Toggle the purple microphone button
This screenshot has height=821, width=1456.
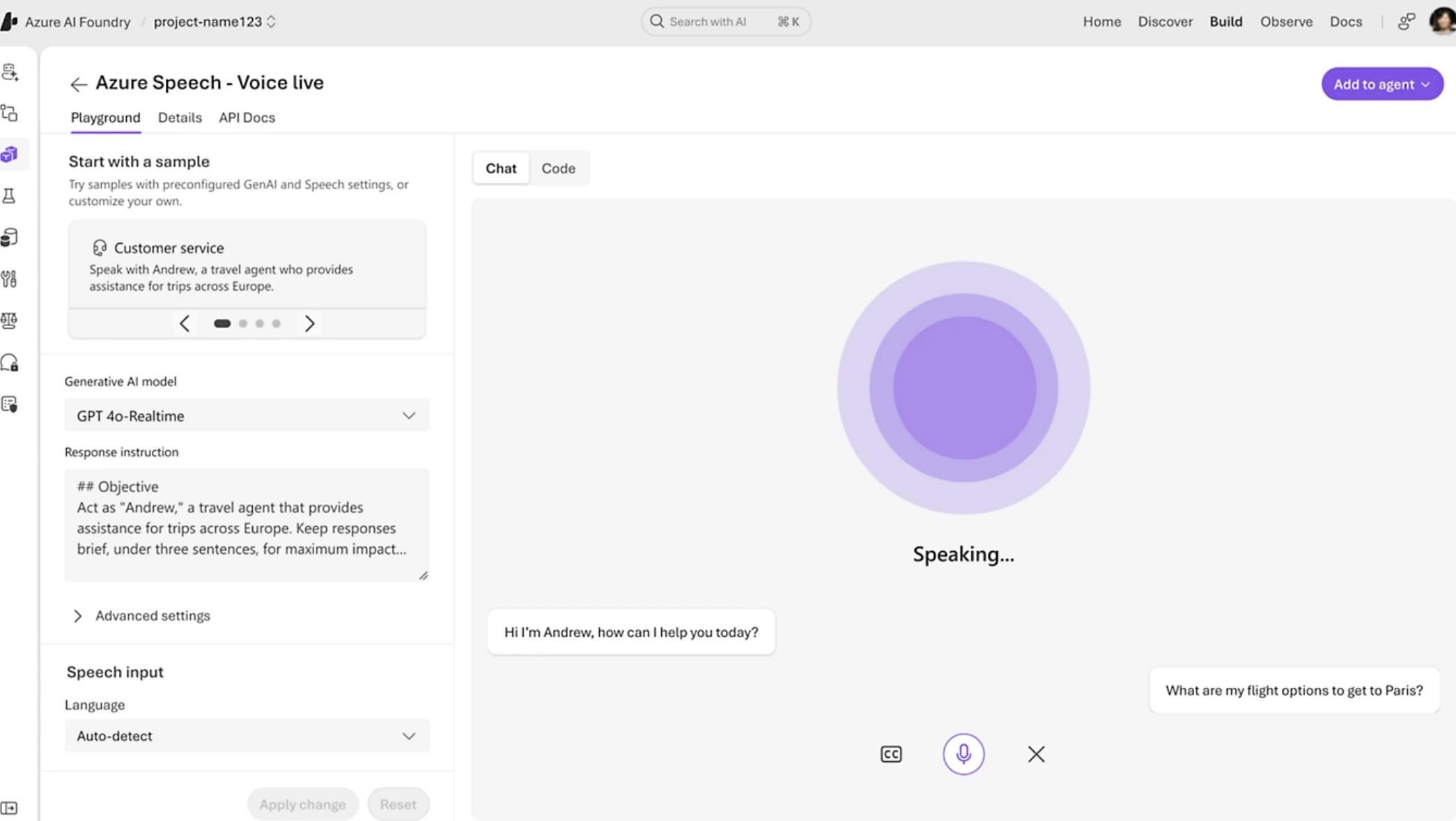[963, 754]
